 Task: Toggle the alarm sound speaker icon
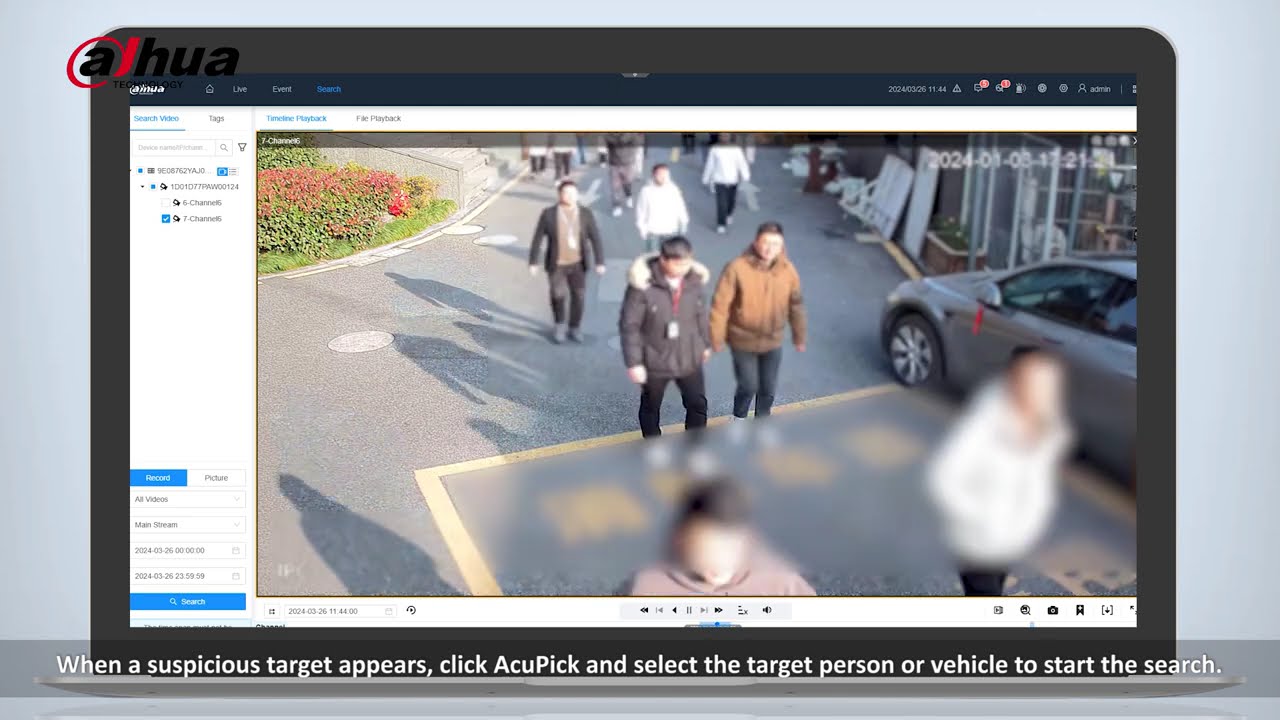1021,89
